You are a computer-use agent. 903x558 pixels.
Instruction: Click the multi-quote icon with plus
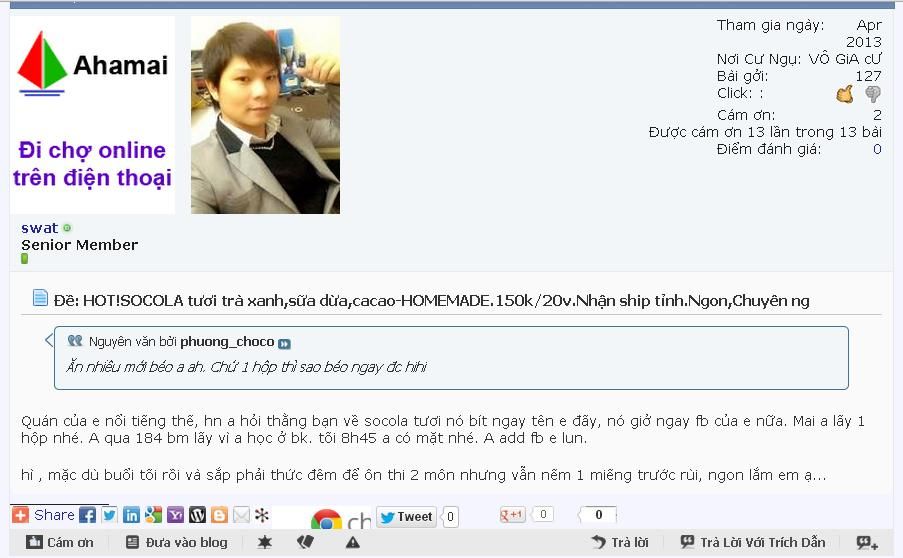click(x=867, y=542)
